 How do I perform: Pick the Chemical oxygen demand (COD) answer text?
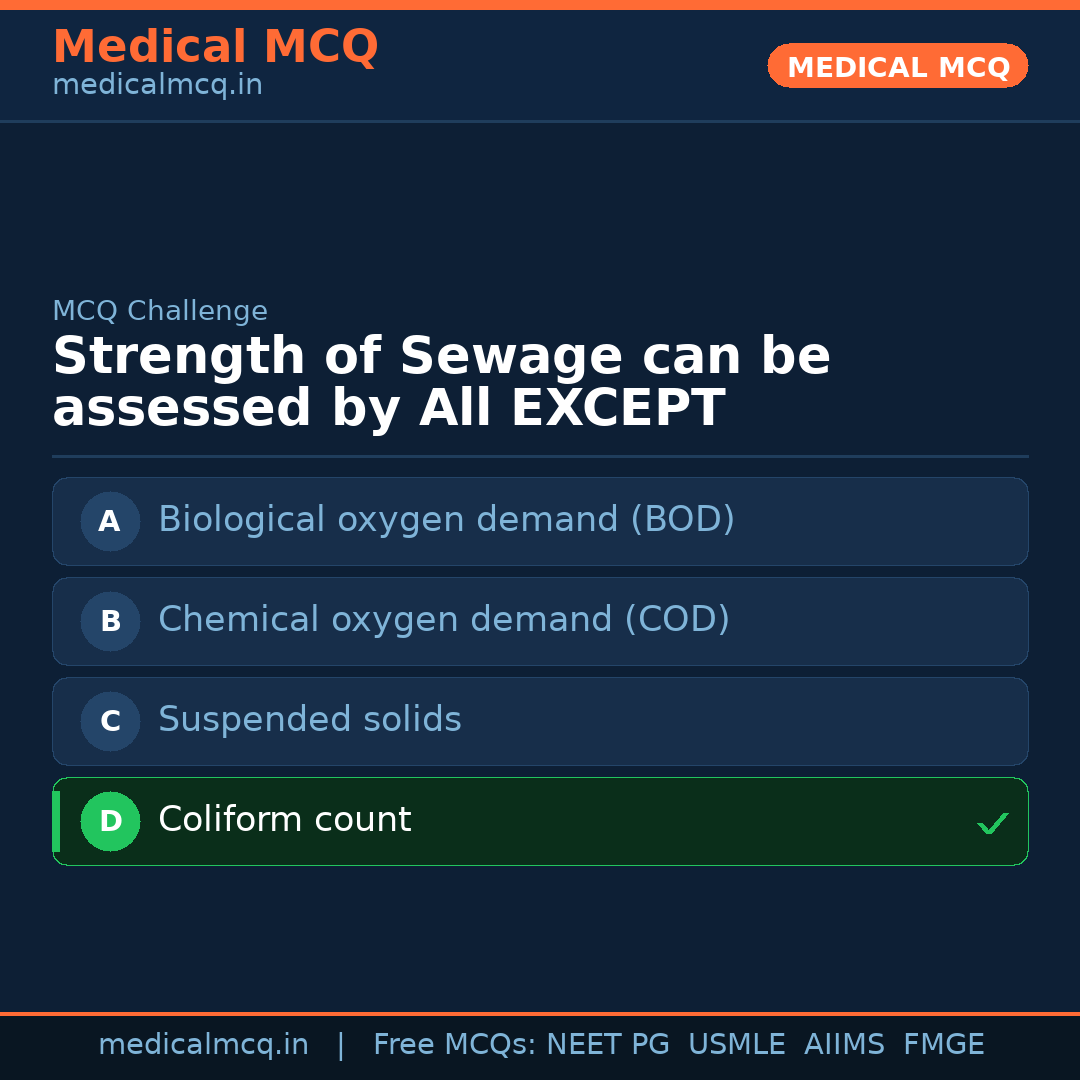tap(443, 620)
